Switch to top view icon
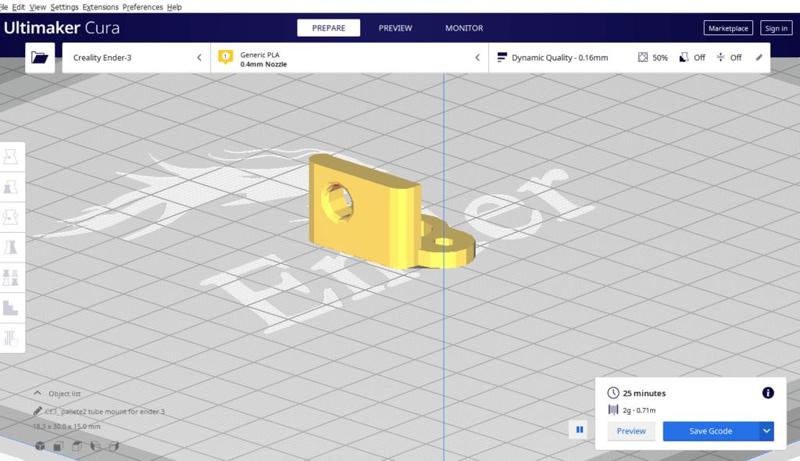The width and height of the screenshot is (800, 461). click(77, 446)
